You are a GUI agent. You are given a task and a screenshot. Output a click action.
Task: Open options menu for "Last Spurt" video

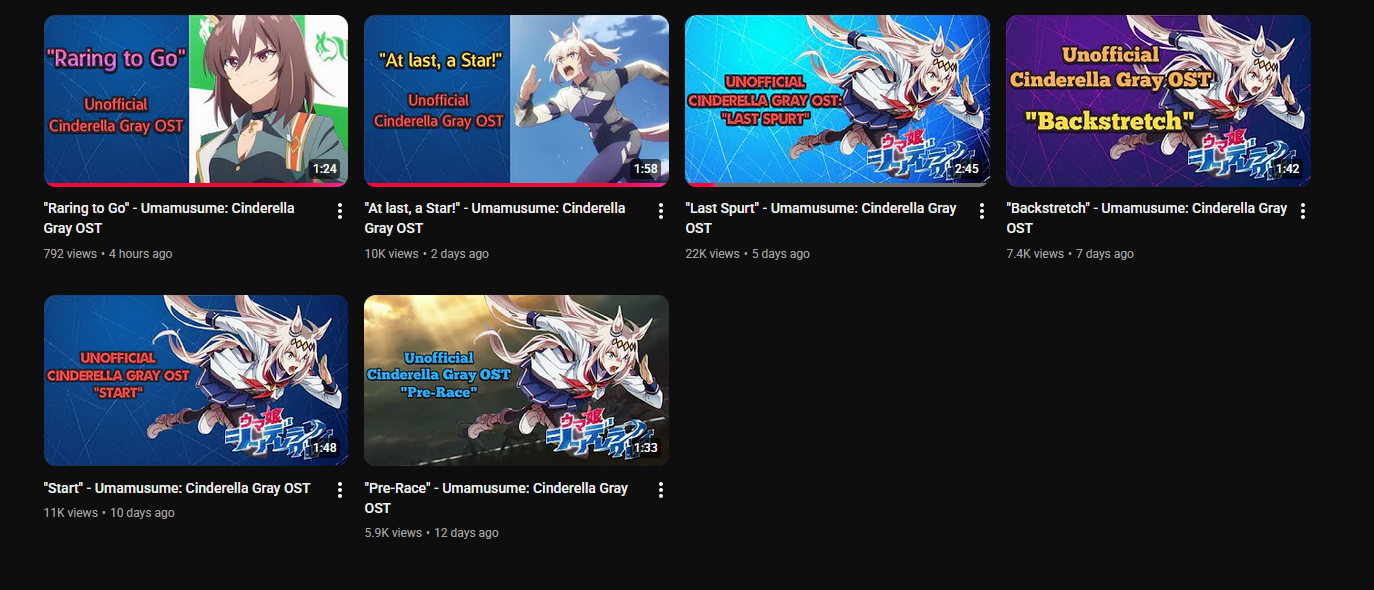tap(982, 211)
